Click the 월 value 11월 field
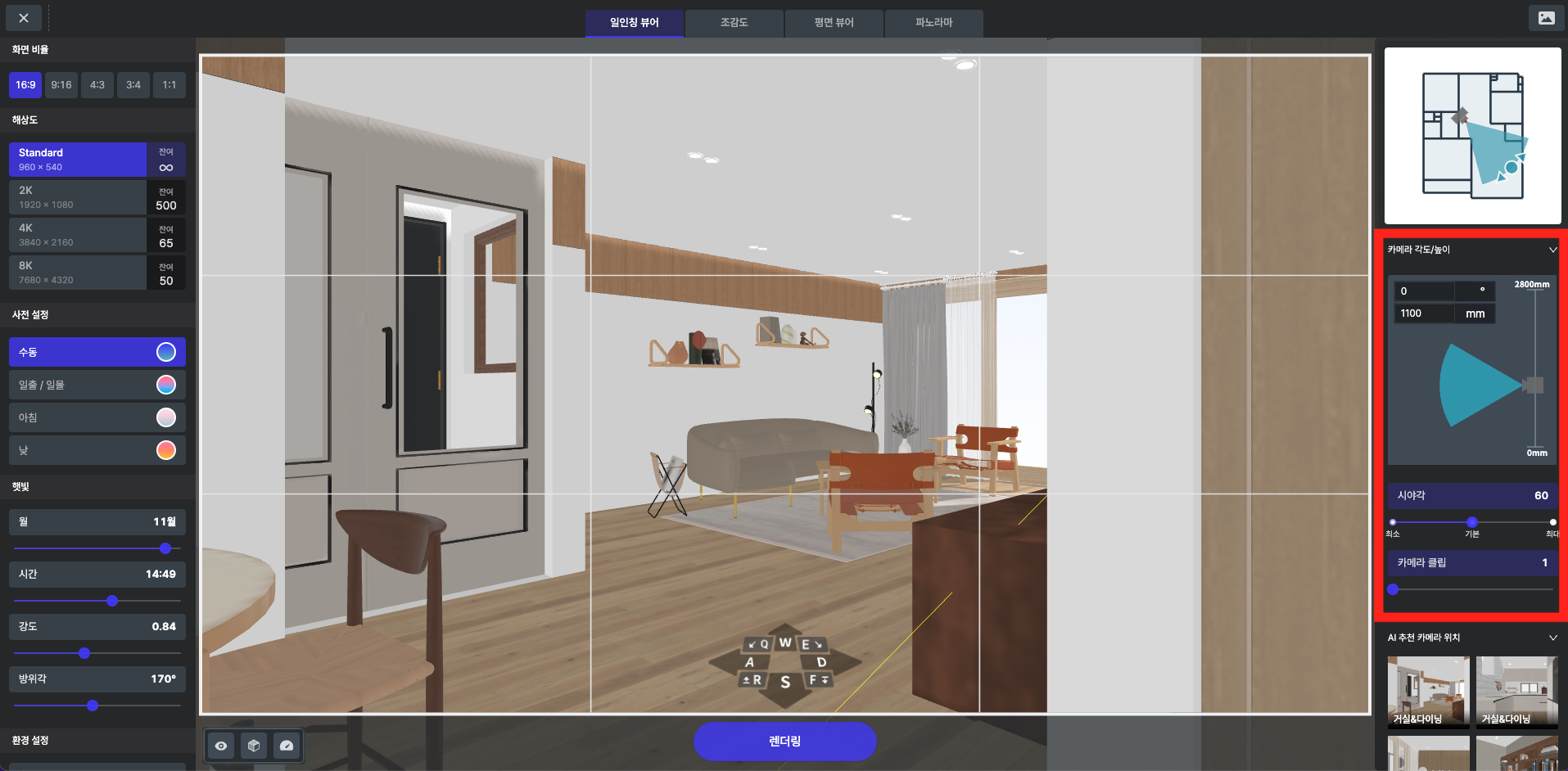Viewport: 1568px width, 771px height. [97, 522]
